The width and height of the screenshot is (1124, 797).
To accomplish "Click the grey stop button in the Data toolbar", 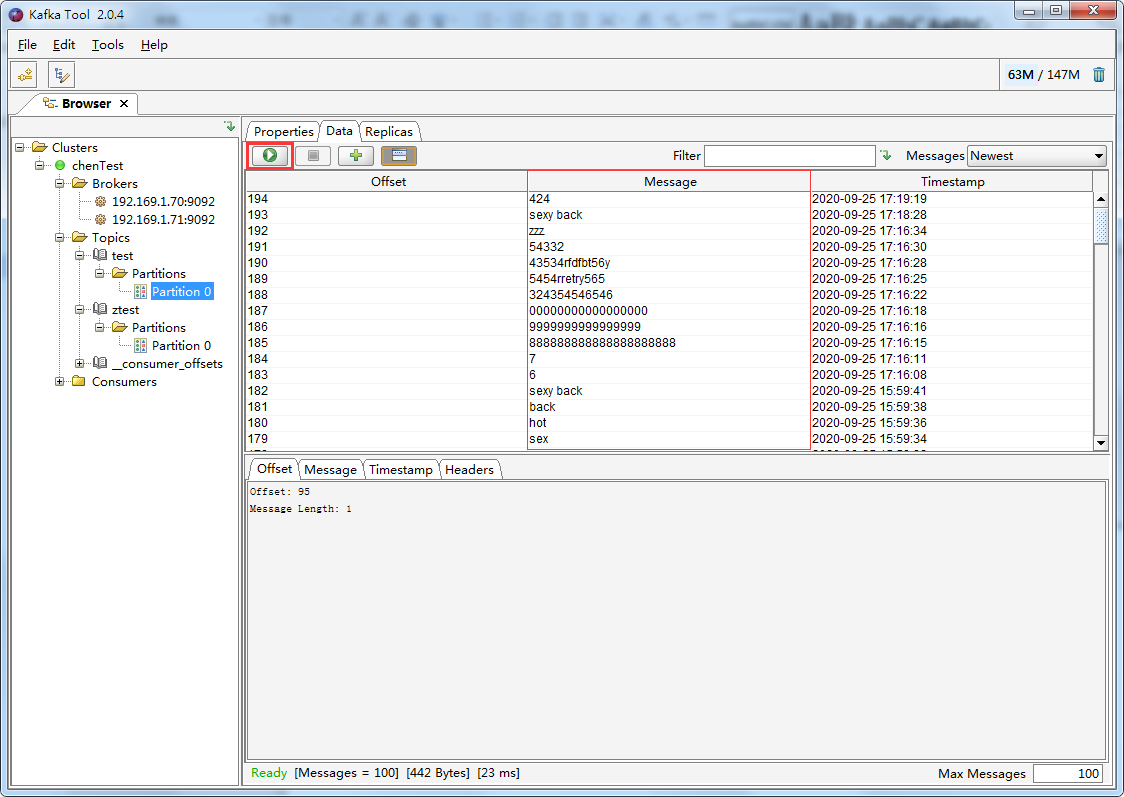I will pos(313,156).
